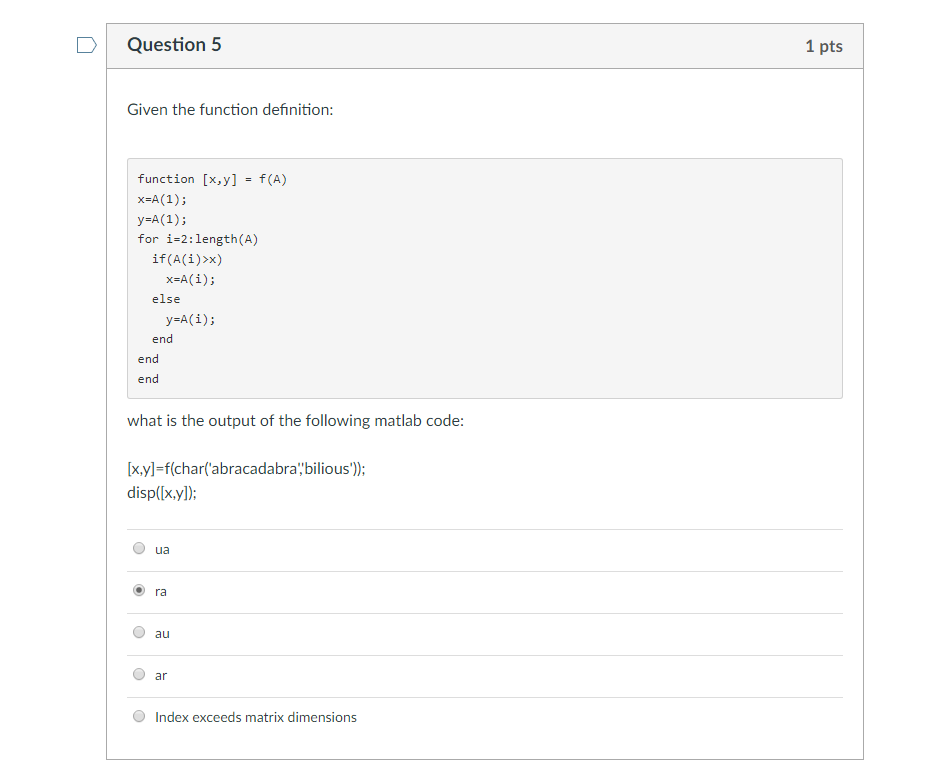Select the 'ra' answer option
944x779 pixels.
click(139, 590)
